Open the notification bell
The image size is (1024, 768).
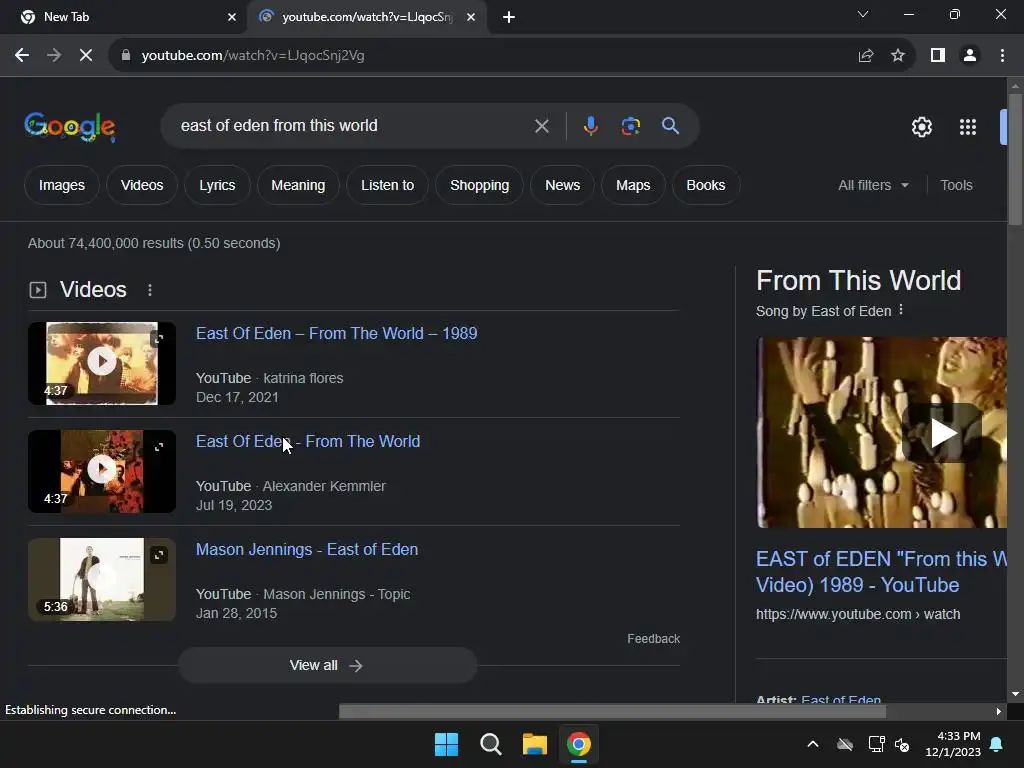997,744
